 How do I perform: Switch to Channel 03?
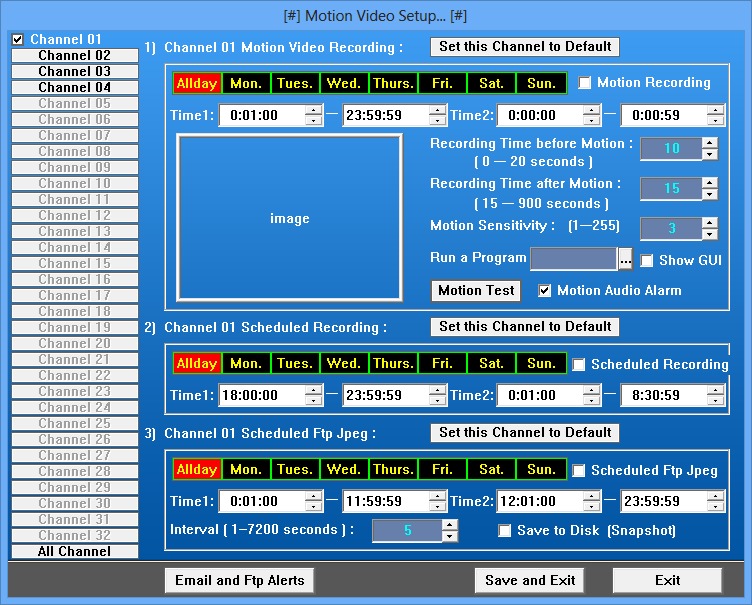[x=75, y=71]
